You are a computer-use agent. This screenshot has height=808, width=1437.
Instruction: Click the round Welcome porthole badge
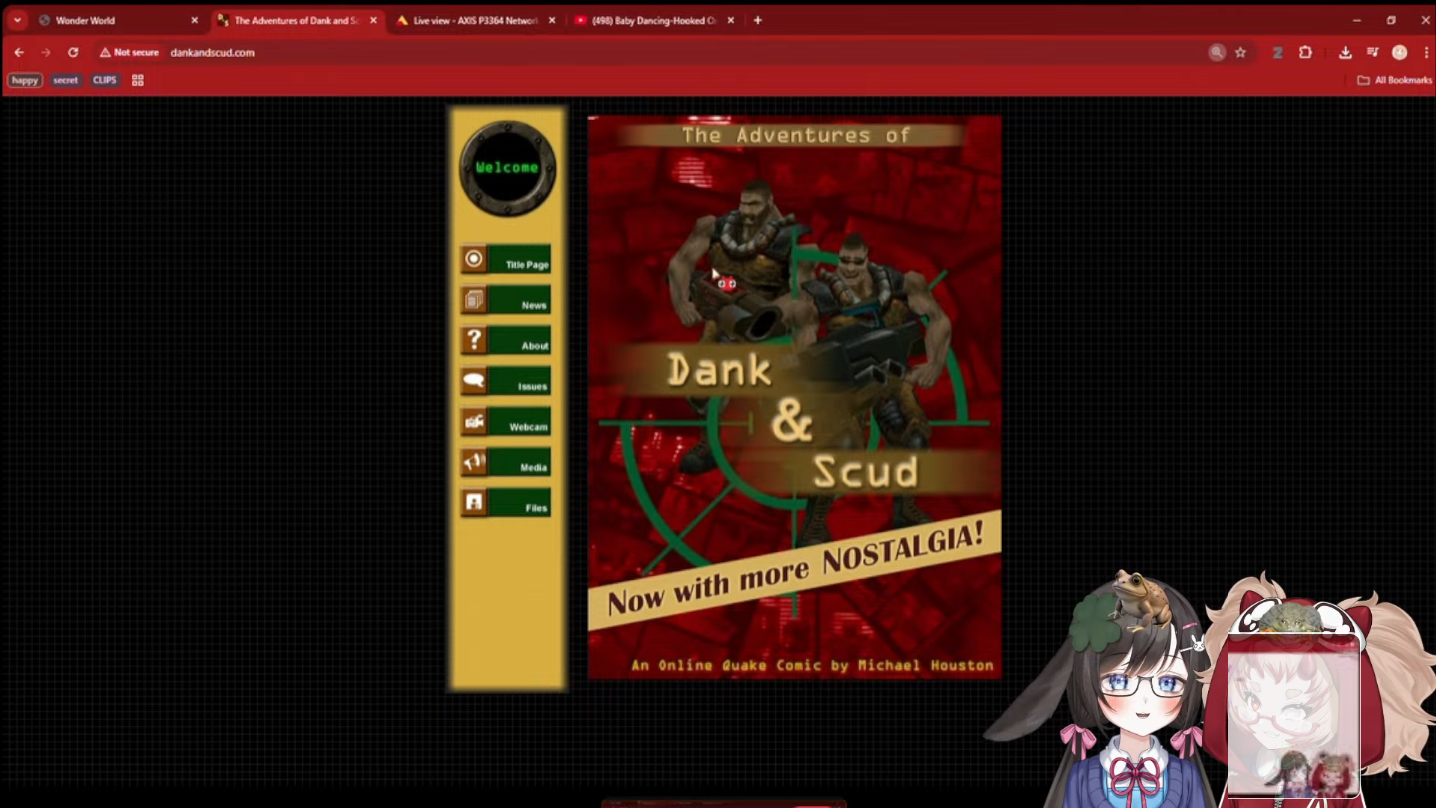pos(508,168)
